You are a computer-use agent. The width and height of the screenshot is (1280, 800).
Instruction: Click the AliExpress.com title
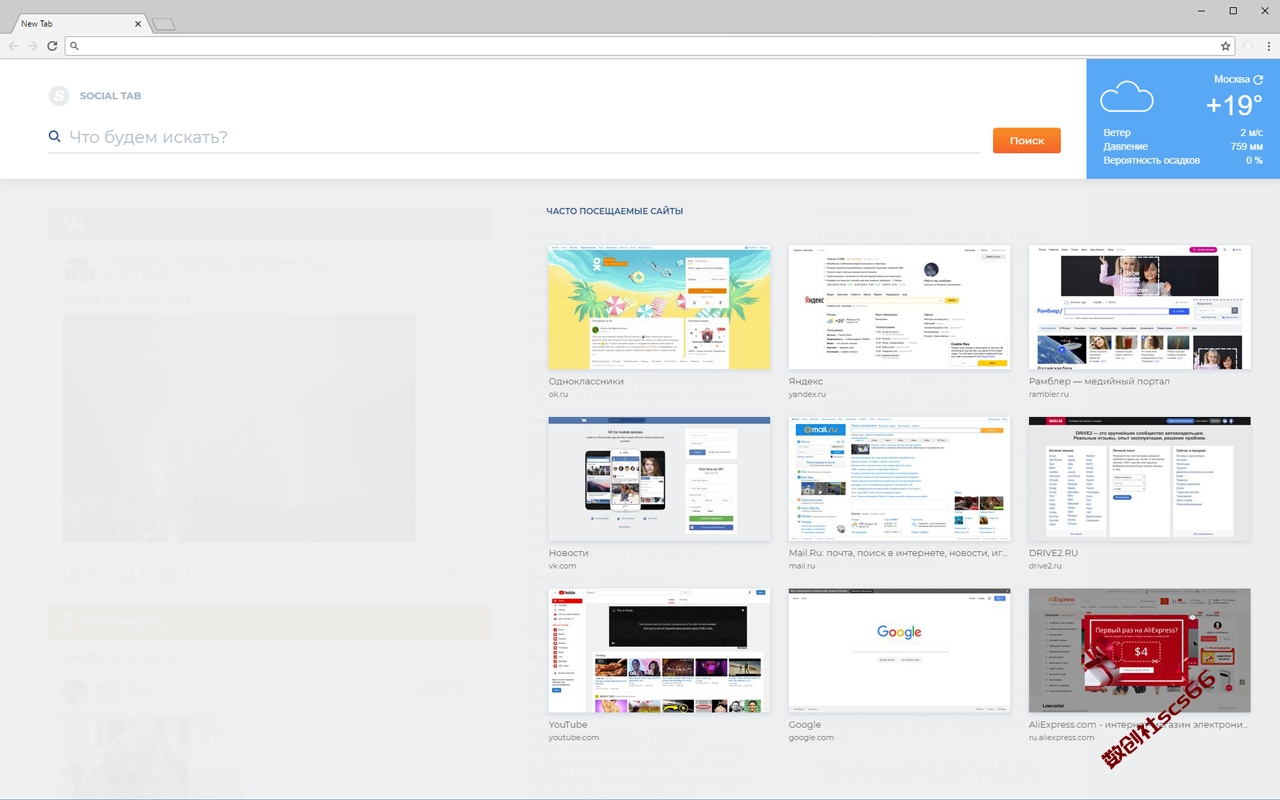pyautogui.click(x=1139, y=724)
